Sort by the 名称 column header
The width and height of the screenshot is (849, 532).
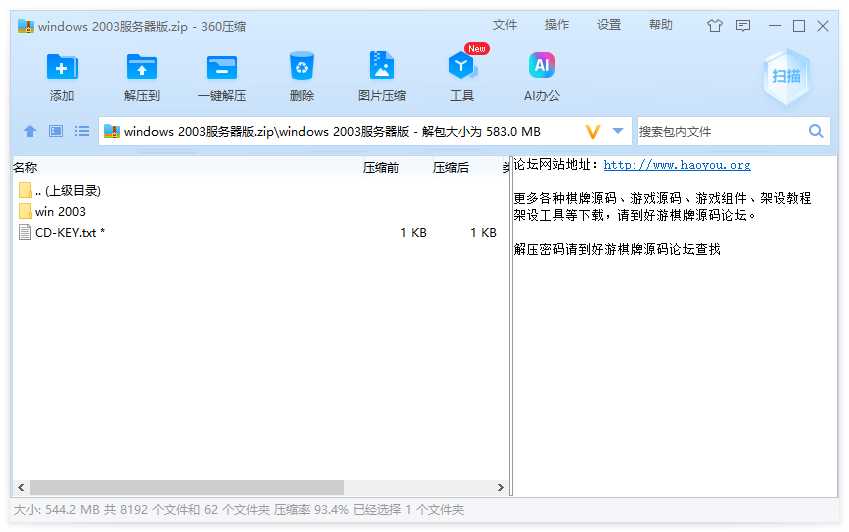(25, 168)
